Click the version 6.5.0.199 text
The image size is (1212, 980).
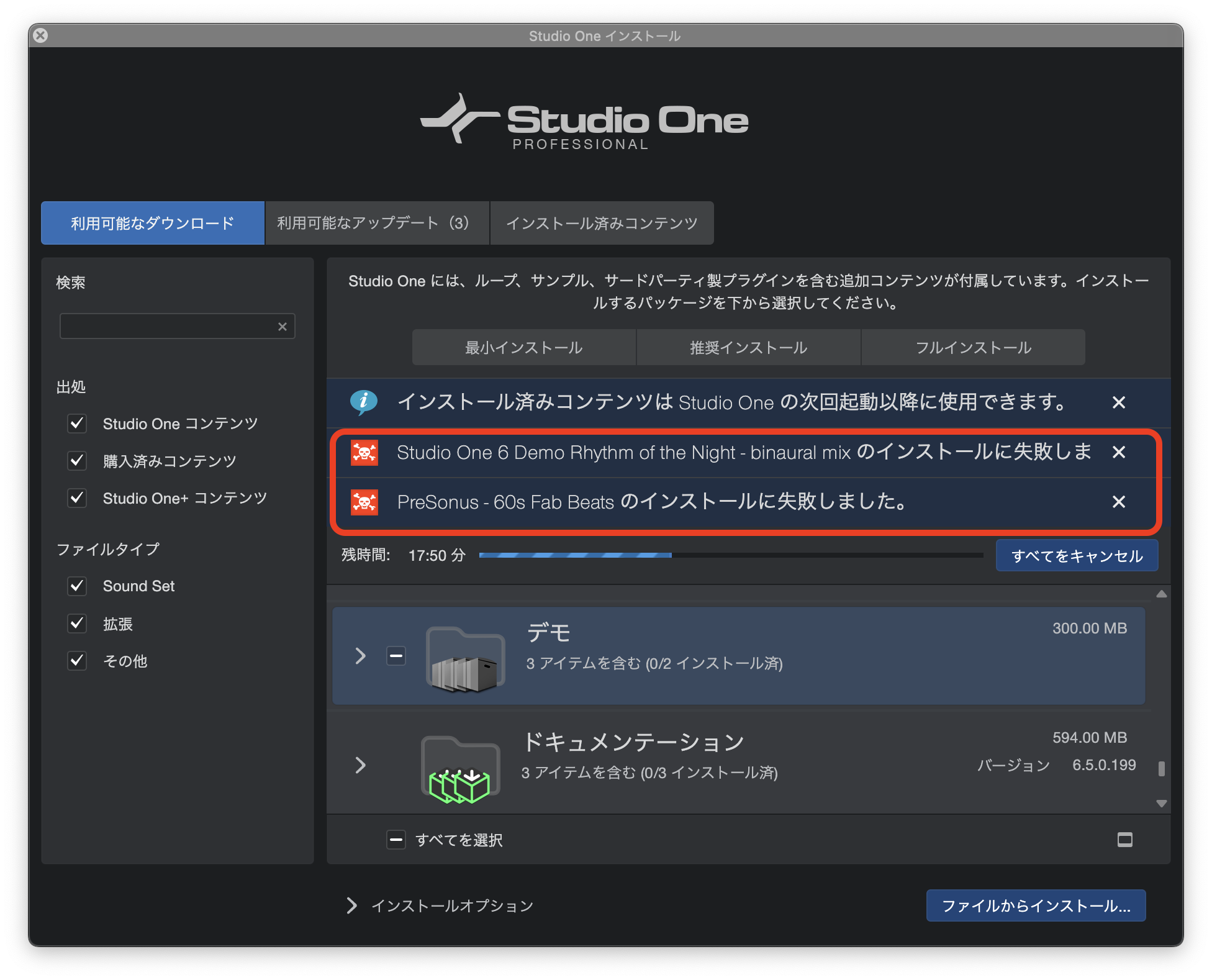[x=1104, y=765]
